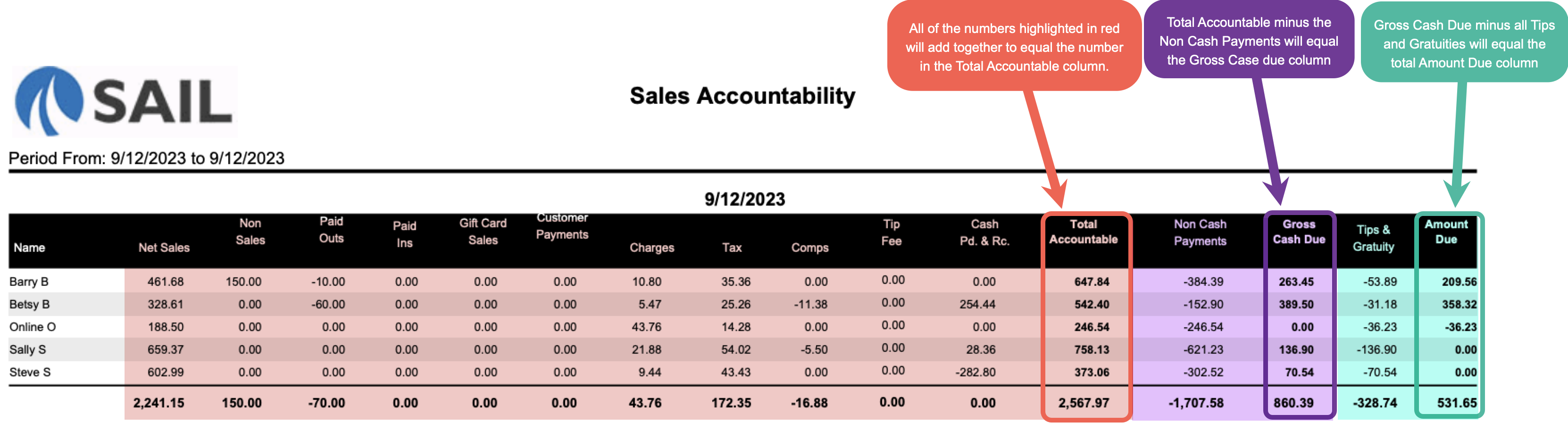1568x431 pixels.
Task: Select the 531.65 Amount Due total
Action: click(1456, 403)
